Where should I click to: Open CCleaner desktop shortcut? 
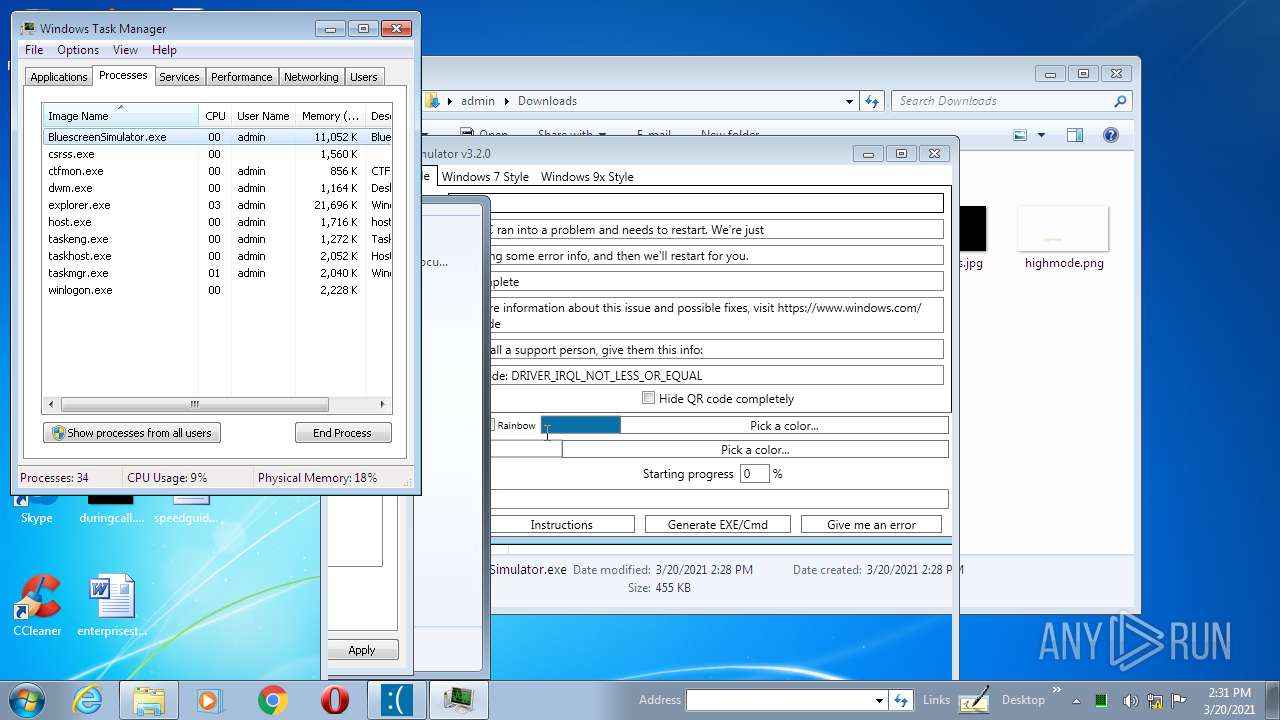click(37, 604)
